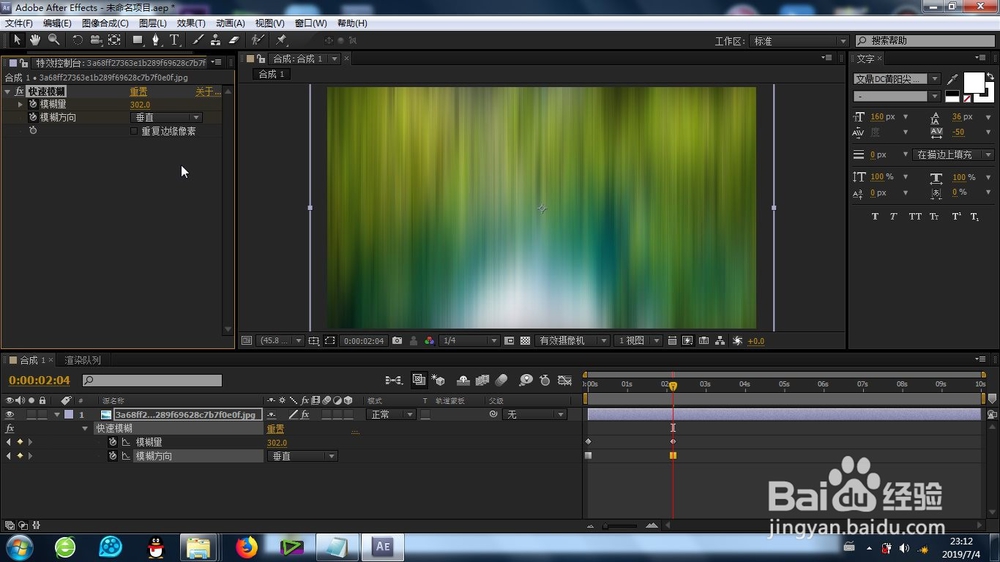The image size is (1000, 562).
Task: Toggle the 模糊方向 stopwatch in the timeline
Action: (x=113, y=456)
